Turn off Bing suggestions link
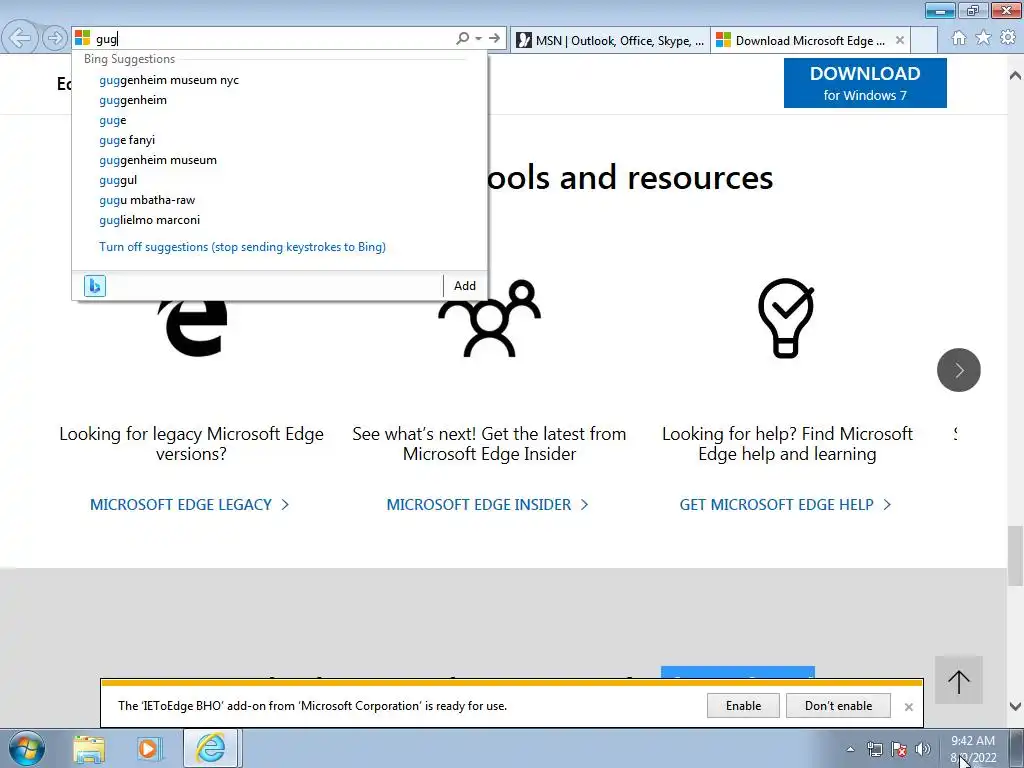1024x768 pixels. click(242, 247)
